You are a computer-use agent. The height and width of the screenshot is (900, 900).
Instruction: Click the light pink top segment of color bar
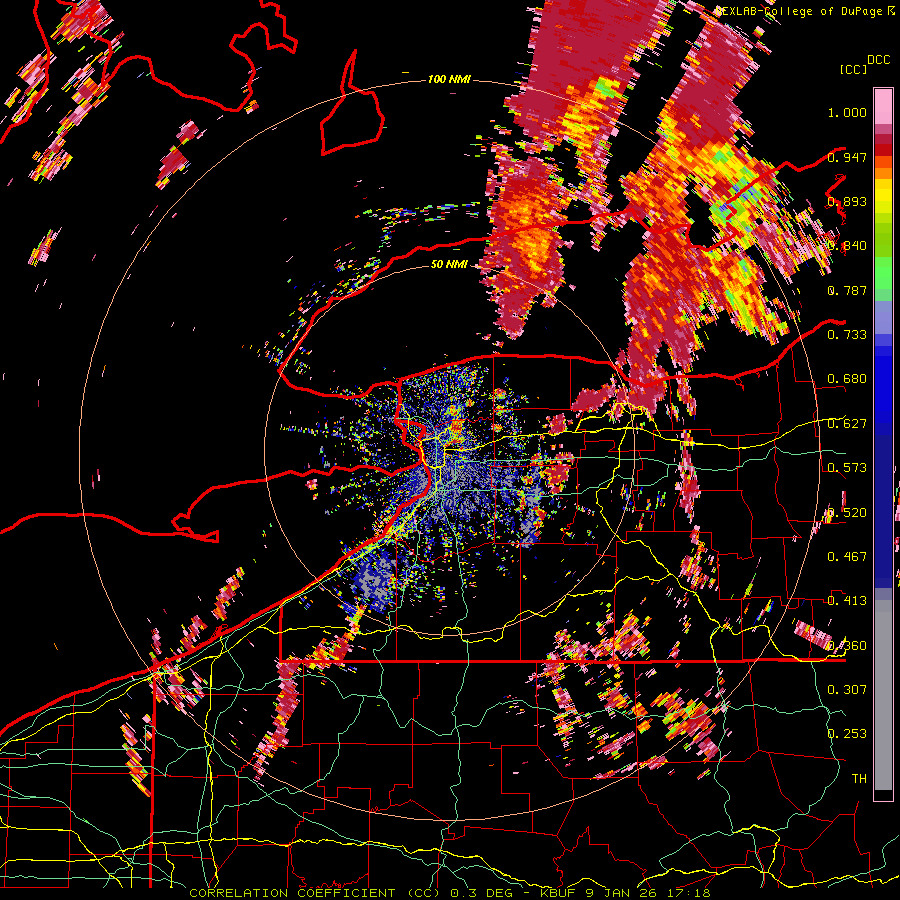pyautogui.click(x=883, y=107)
